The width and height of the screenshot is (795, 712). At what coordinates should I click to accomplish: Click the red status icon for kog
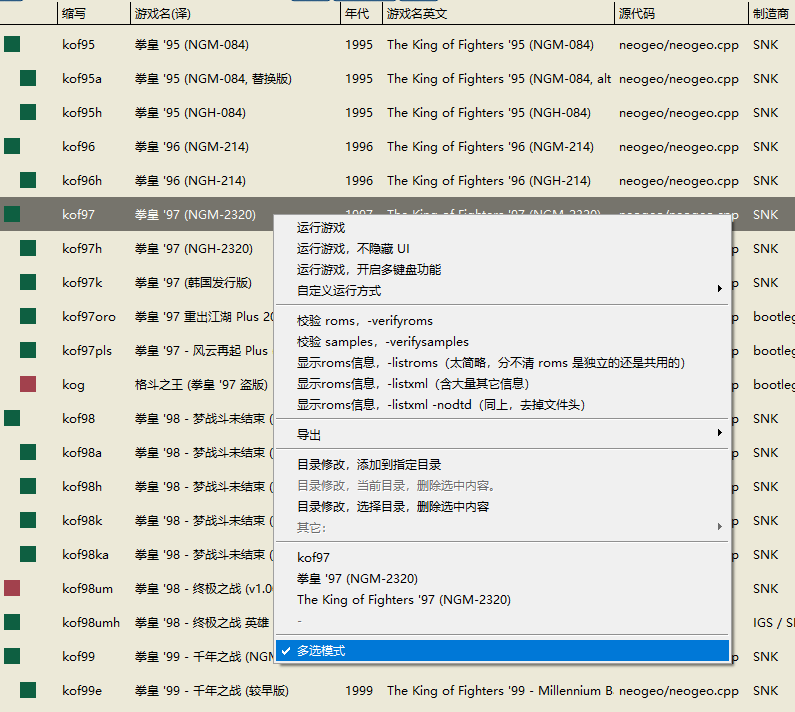[x=28, y=384]
